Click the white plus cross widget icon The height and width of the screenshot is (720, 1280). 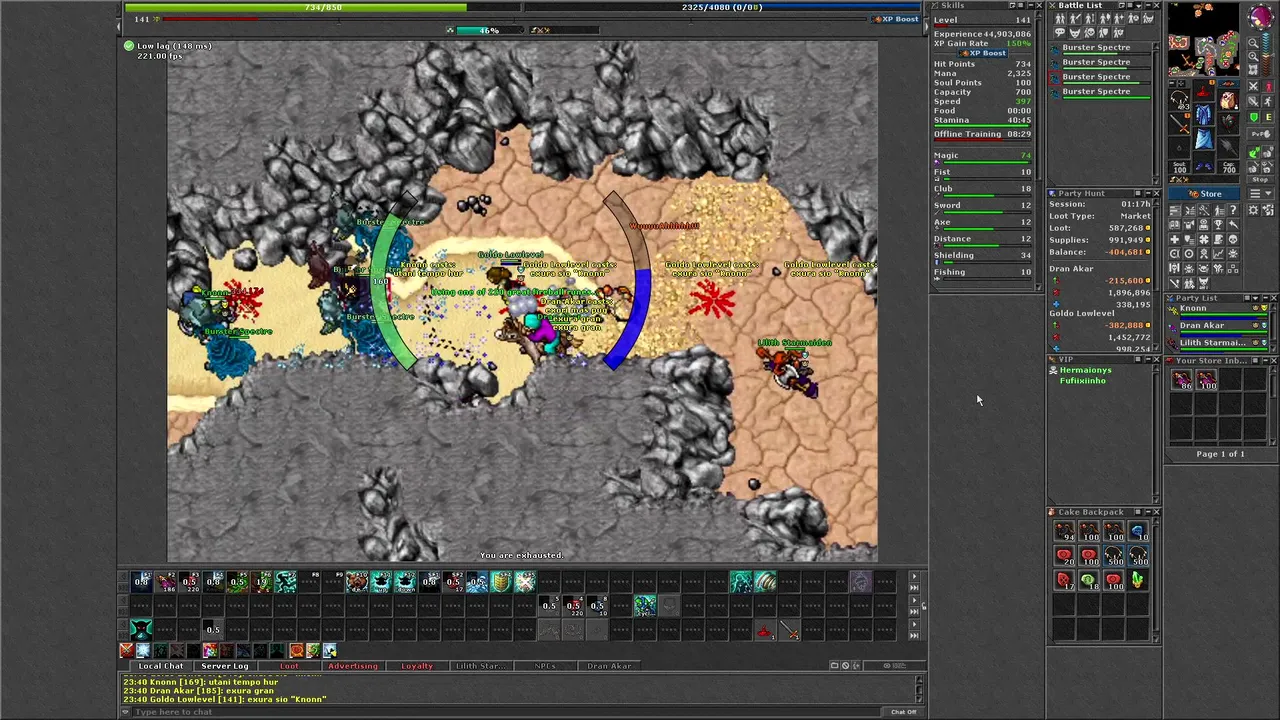[1175, 239]
